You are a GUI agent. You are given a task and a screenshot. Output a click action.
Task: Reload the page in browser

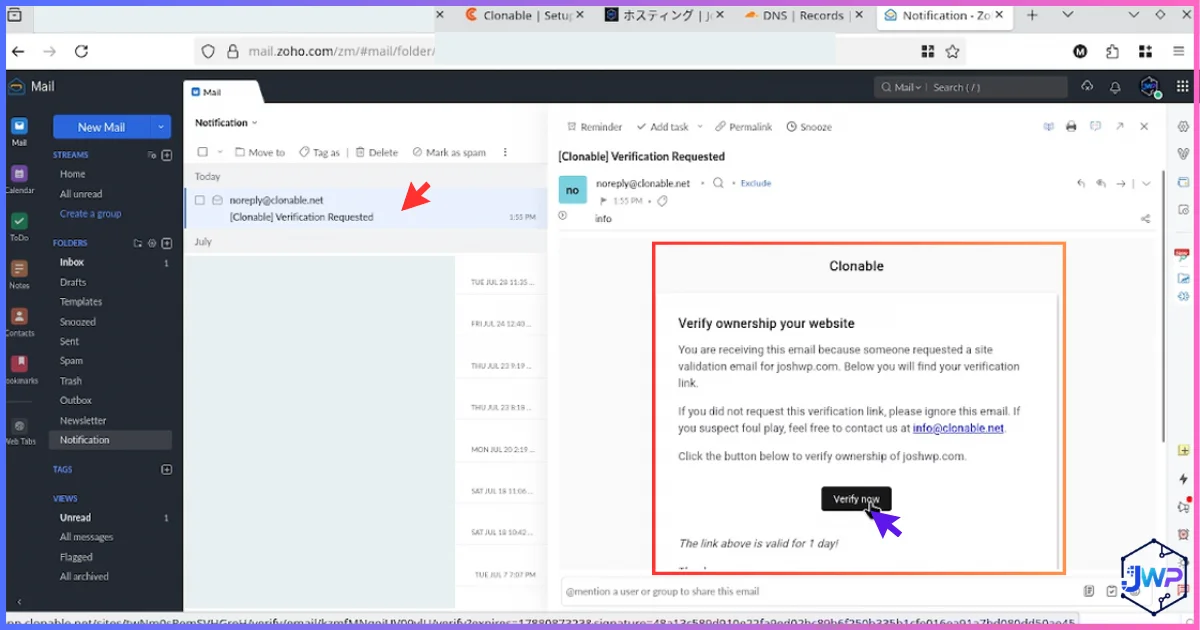[82, 51]
